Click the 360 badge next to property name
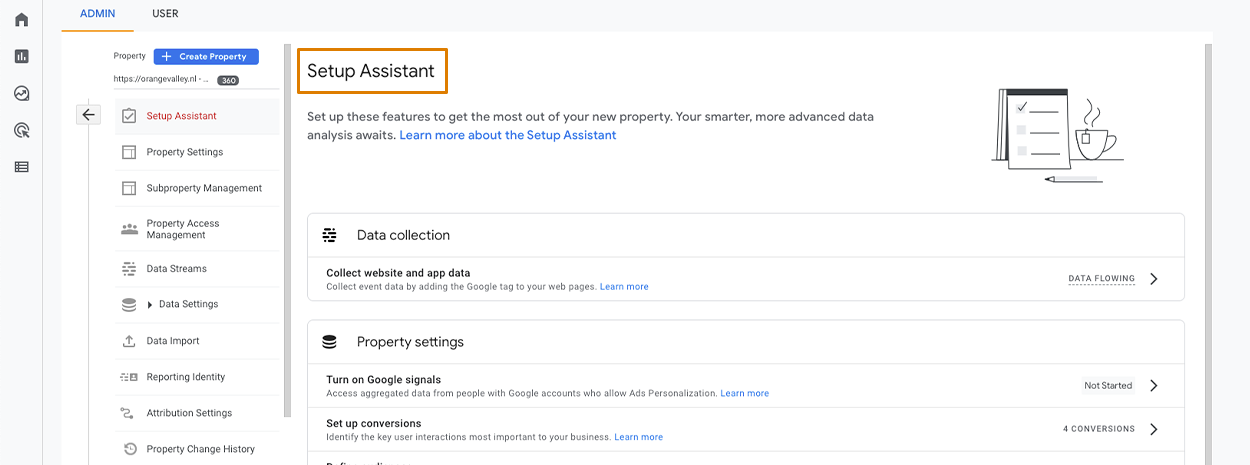The width and height of the screenshot is (1250, 465). (228, 81)
